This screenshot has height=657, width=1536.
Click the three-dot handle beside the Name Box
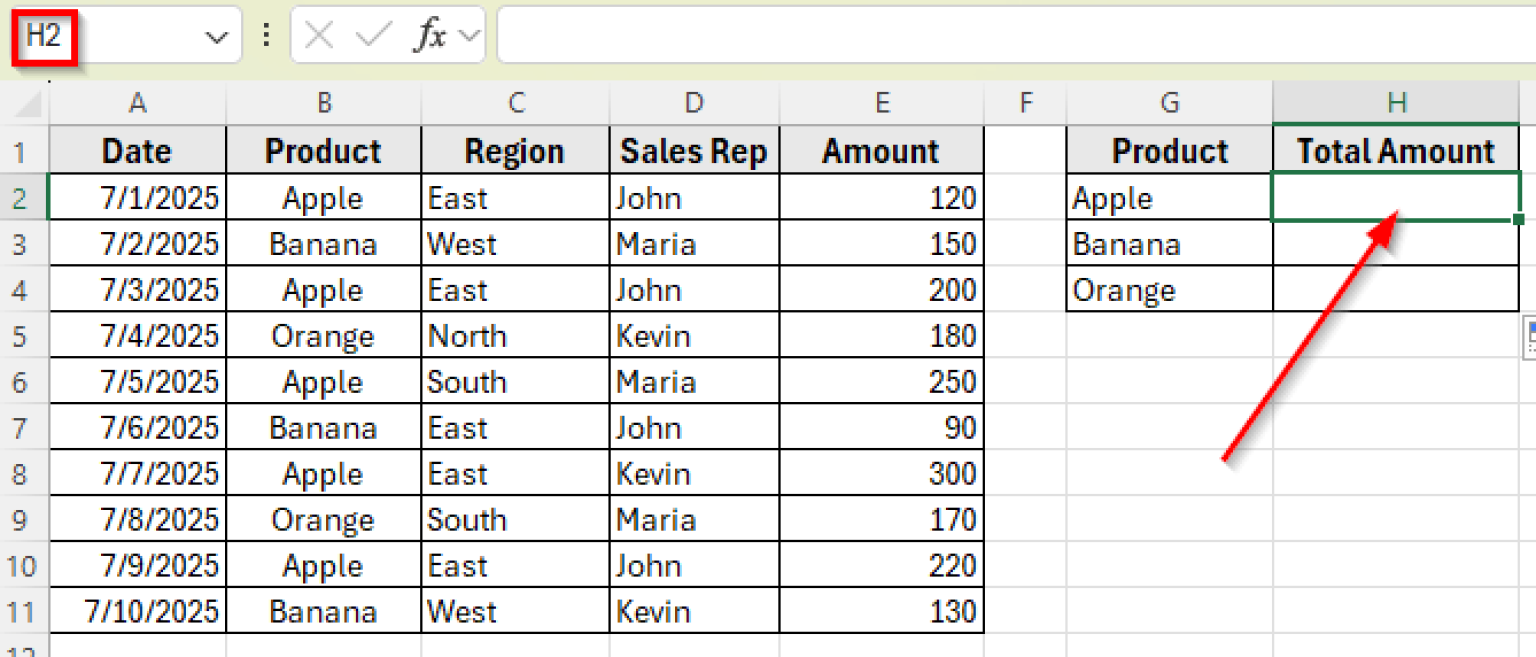coord(265,35)
